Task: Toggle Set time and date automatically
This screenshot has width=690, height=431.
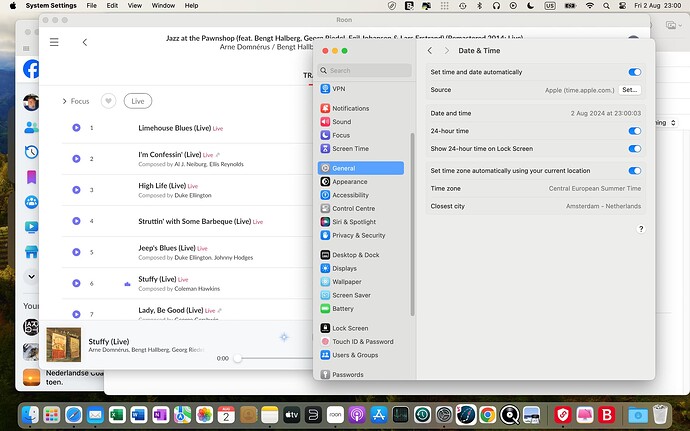Action: (x=635, y=72)
